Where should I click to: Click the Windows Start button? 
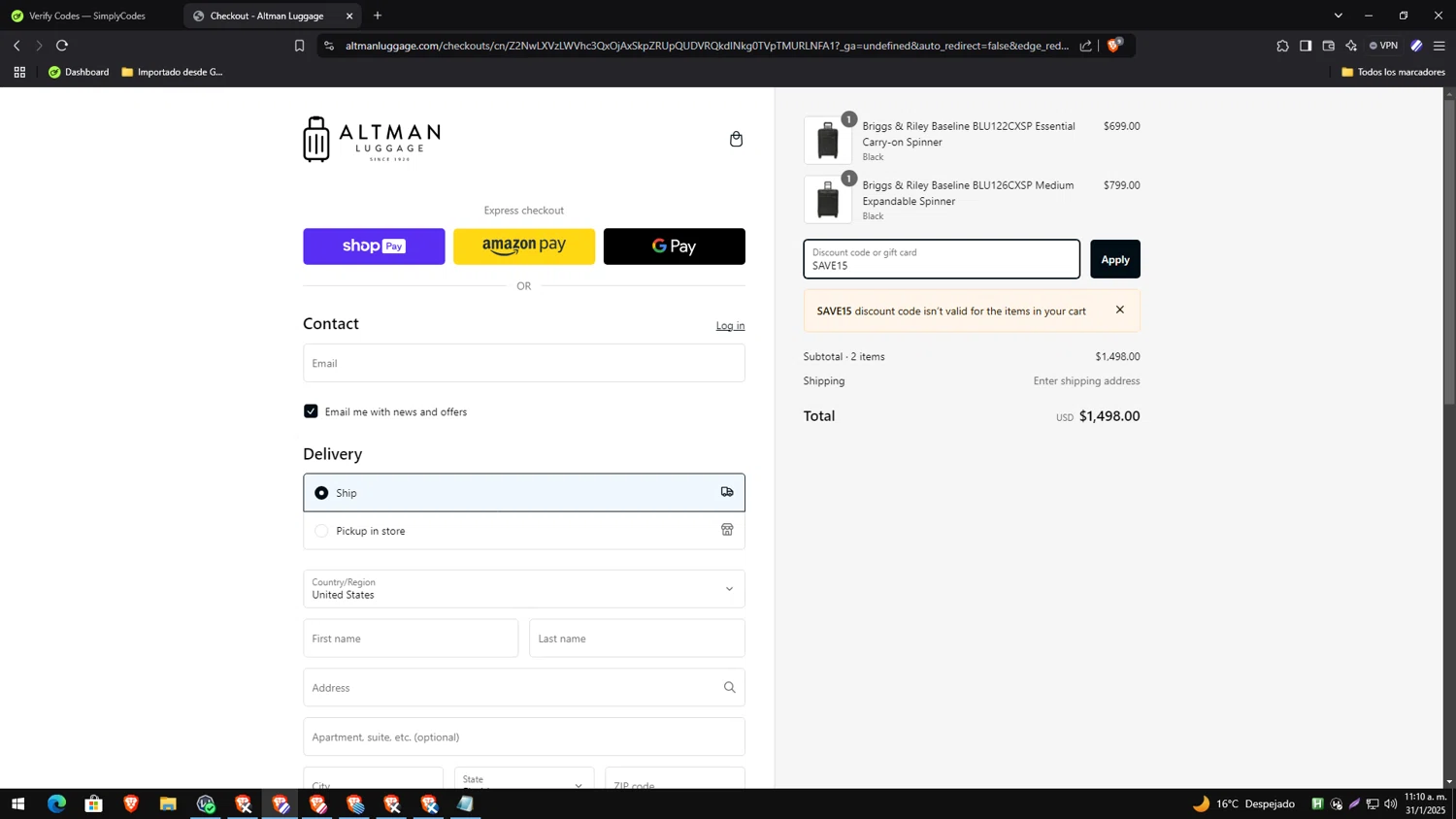17,803
